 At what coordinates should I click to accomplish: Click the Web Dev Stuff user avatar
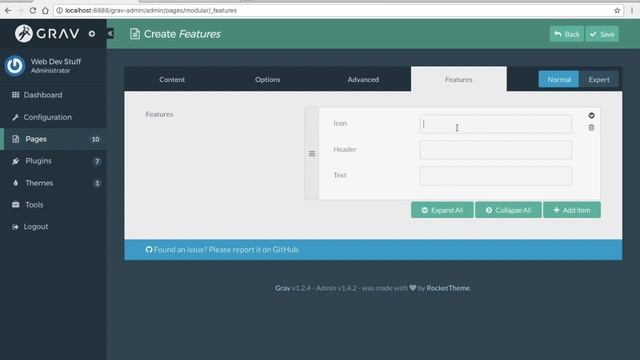point(15,66)
